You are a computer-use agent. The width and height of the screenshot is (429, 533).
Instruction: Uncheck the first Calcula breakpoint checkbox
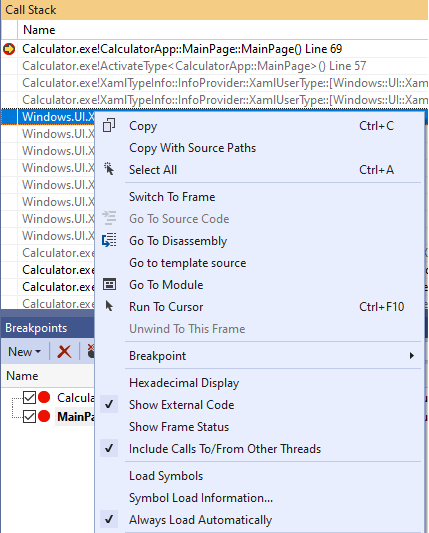click(x=29, y=397)
